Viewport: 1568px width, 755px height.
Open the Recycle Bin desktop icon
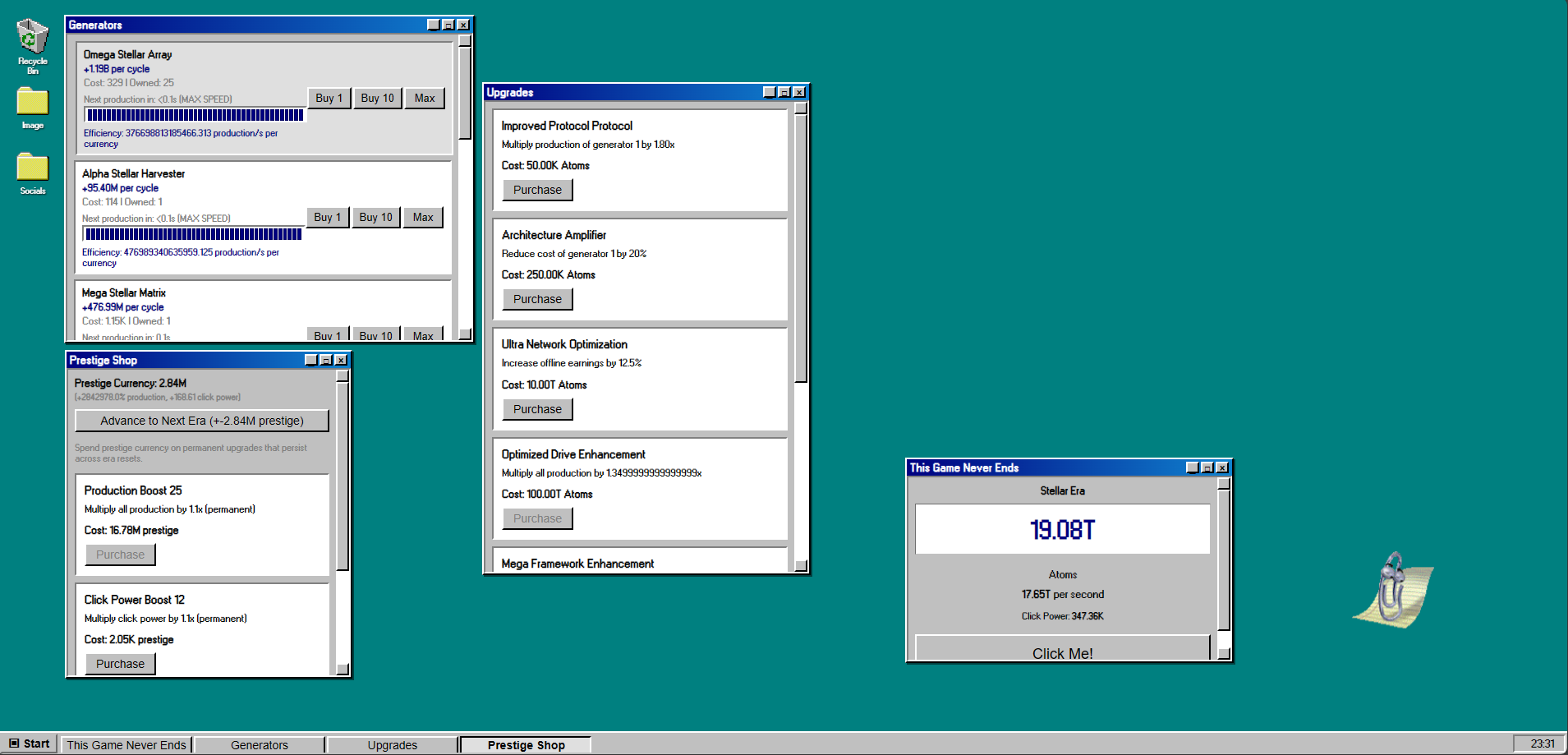(x=33, y=46)
